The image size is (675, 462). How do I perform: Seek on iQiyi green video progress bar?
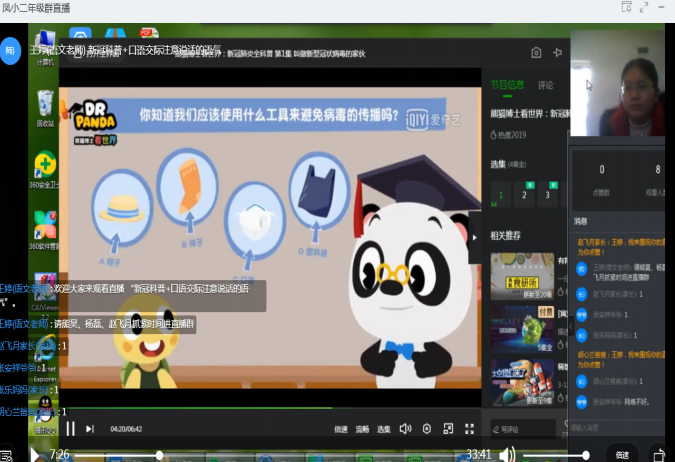click(x=270, y=408)
